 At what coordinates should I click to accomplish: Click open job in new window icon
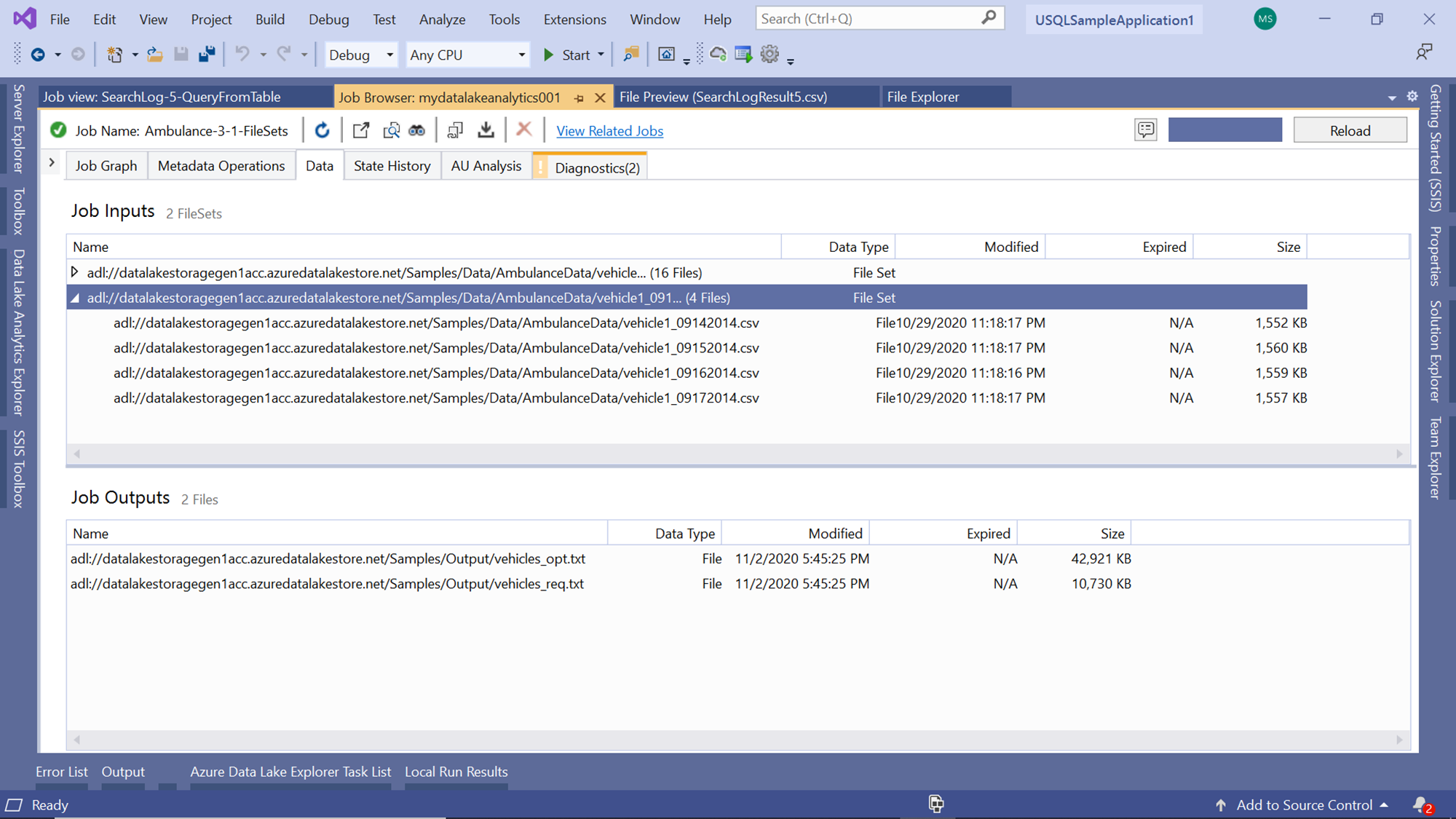coord(360,130)
